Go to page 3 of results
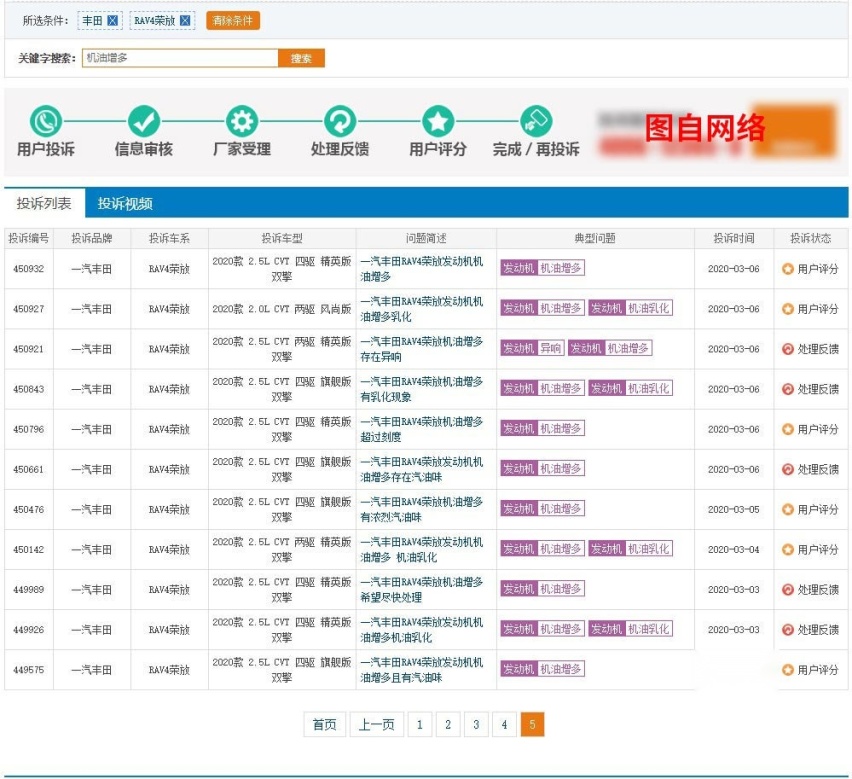 476,725
